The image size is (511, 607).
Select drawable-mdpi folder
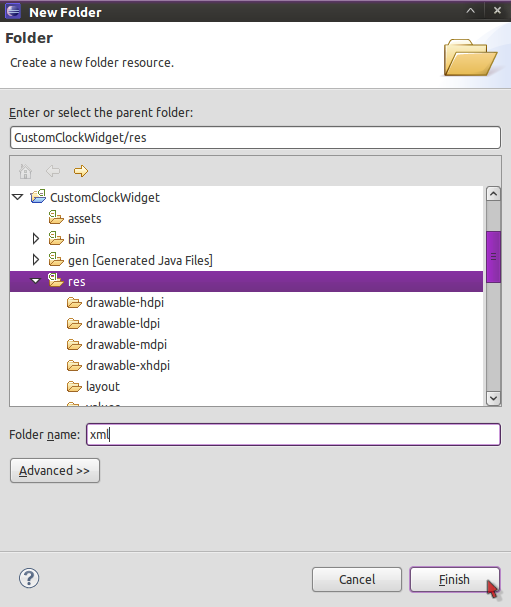[127, 344]
